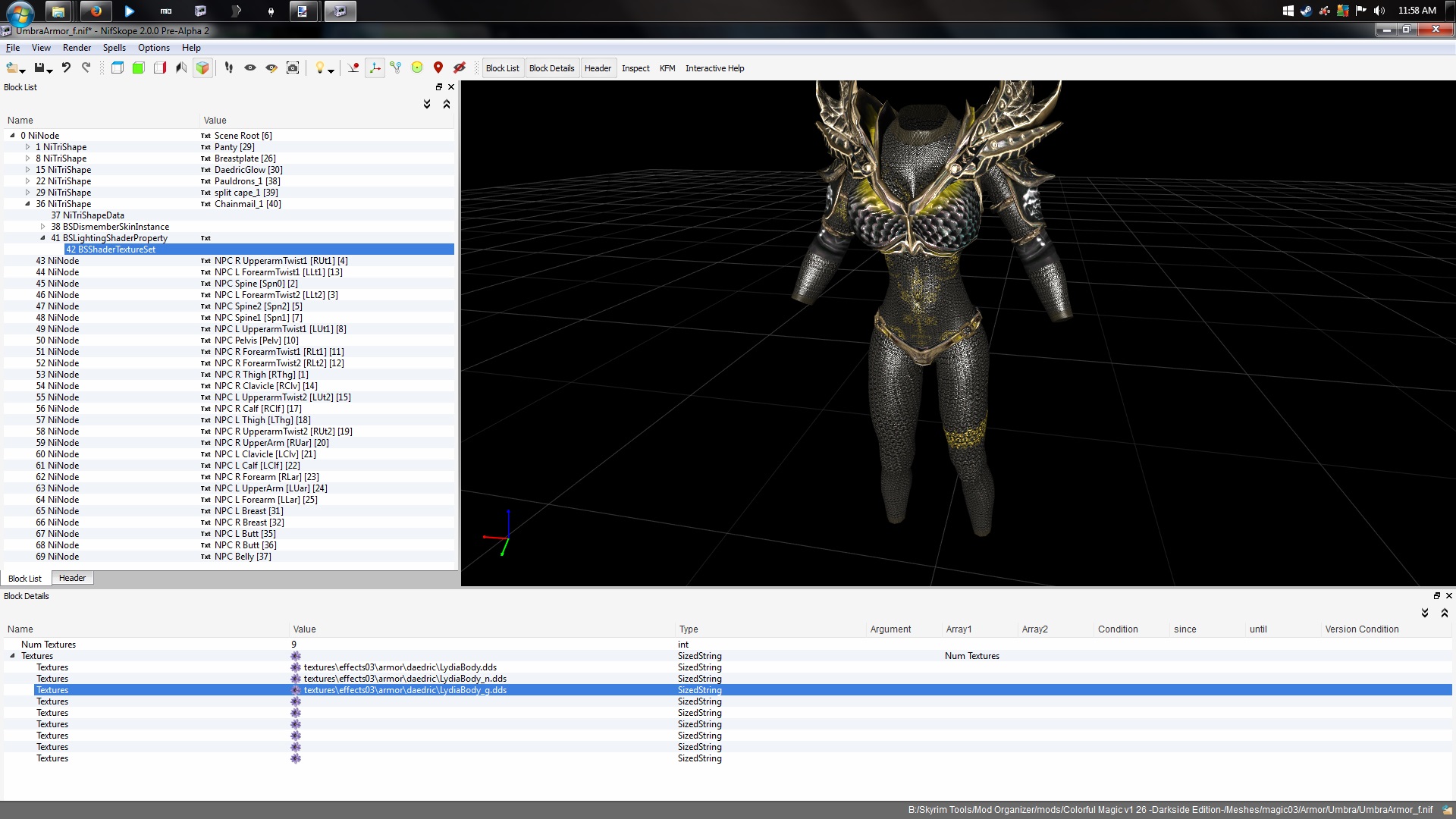Viewport: 1456px width, 819px height.
Task: Click the eye with pencil icon
Action: point(271,68)
